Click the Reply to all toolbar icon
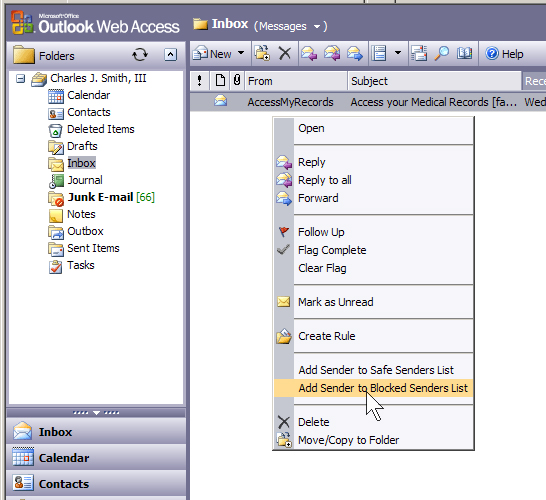This screenshot has height=500, width=546. [x=332, y=54]
